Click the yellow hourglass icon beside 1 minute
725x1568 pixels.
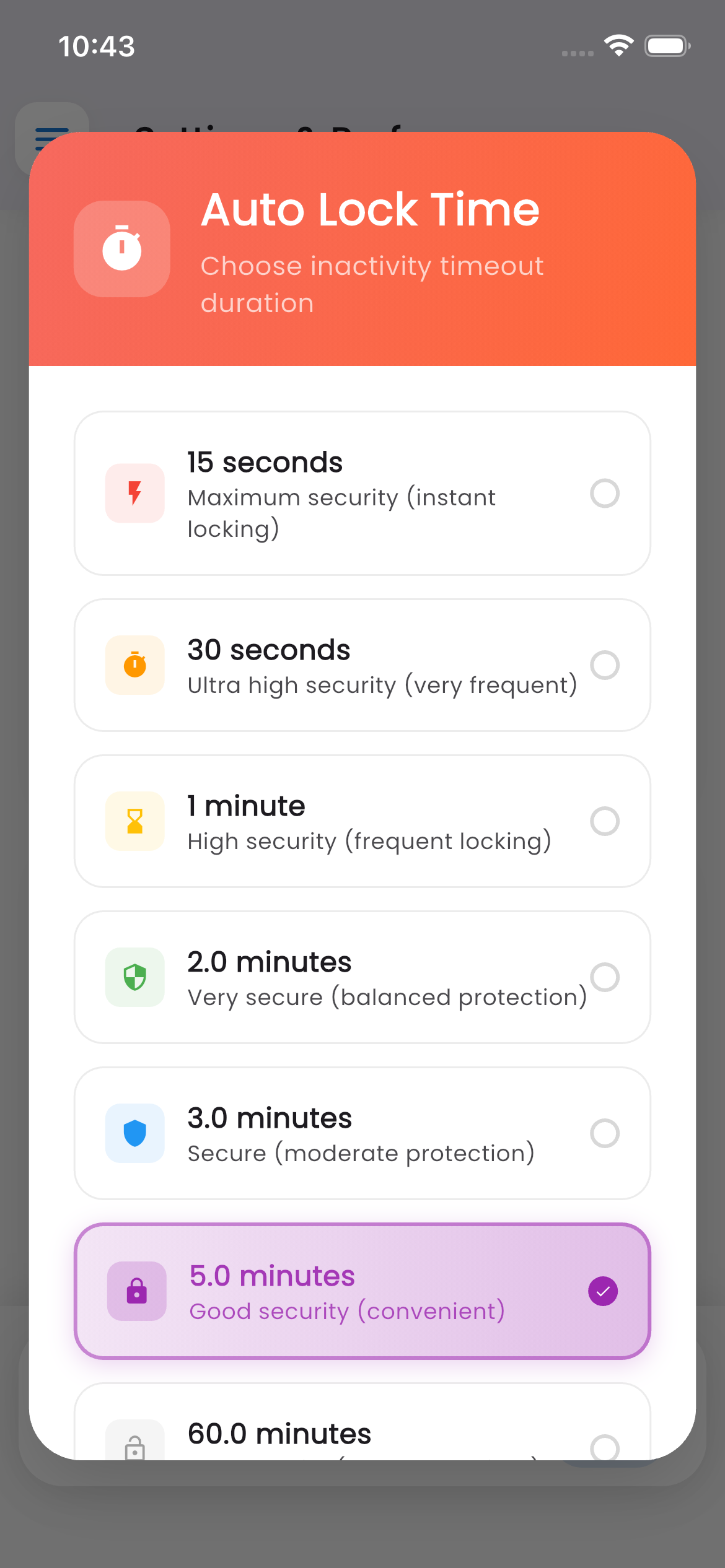(134, 821)
